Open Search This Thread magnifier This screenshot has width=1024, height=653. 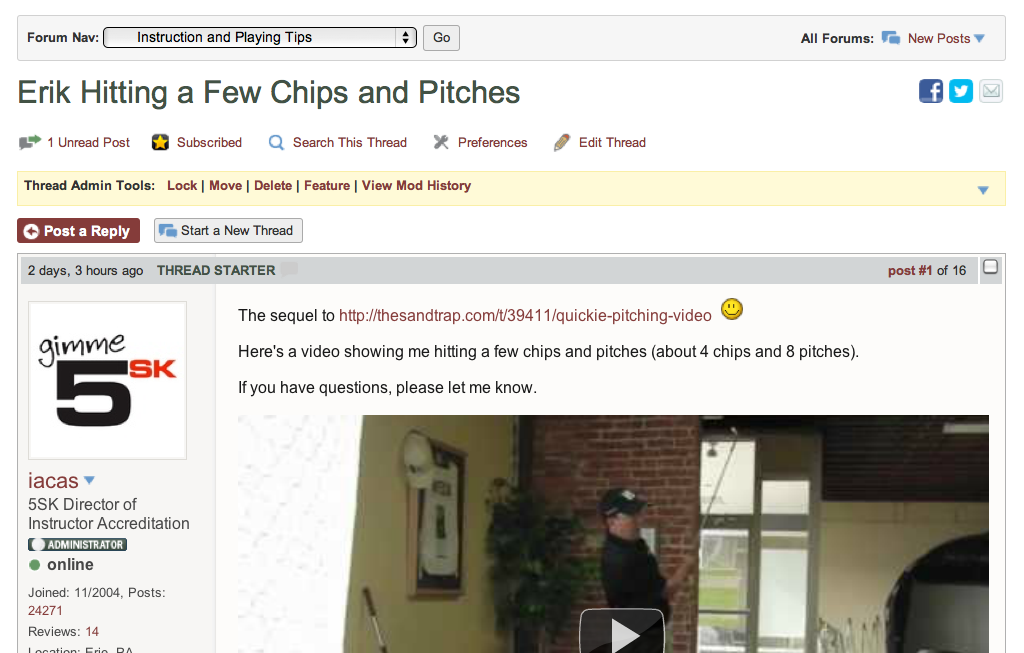click(276, 142)
